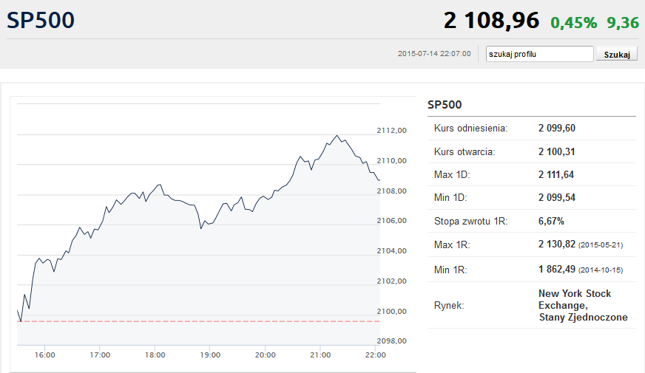Click the 18:00 time axis label
The height and width of the screenshot is (373, 645).
coord(155,355)
